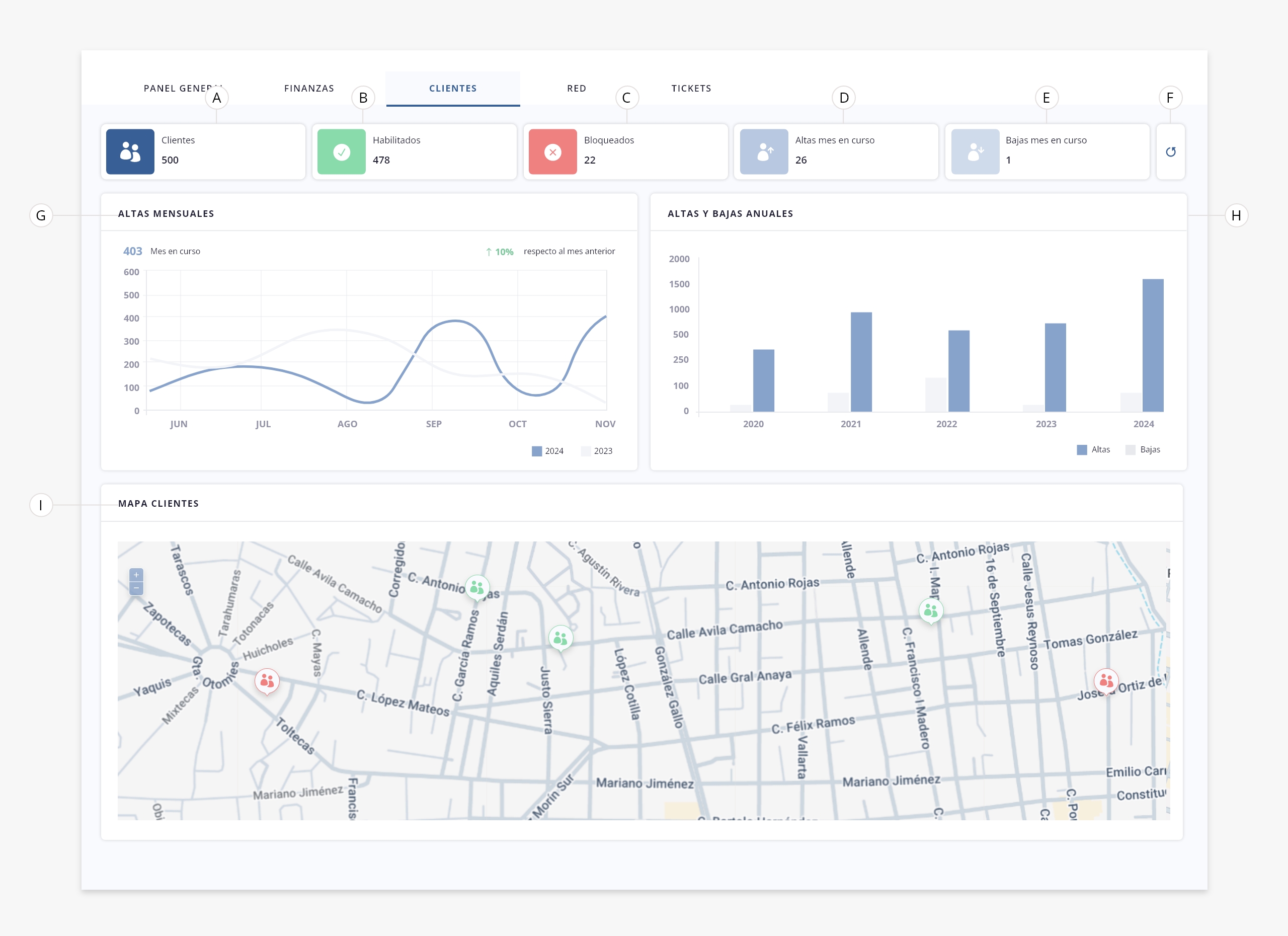
Task: Zoom out on the map
Action: [136, 588]
